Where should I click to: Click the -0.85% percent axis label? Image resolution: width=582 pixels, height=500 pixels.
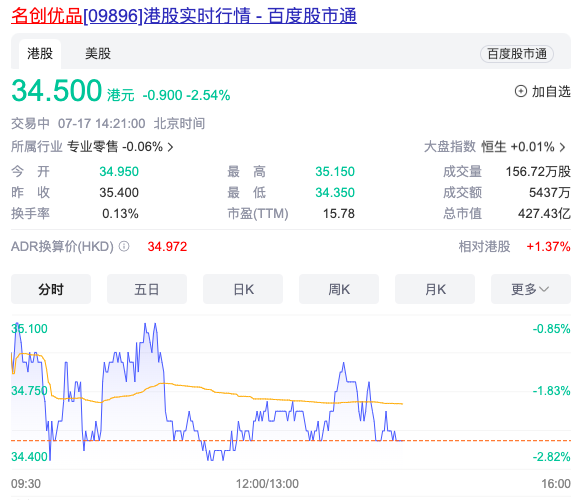point(552,329)
